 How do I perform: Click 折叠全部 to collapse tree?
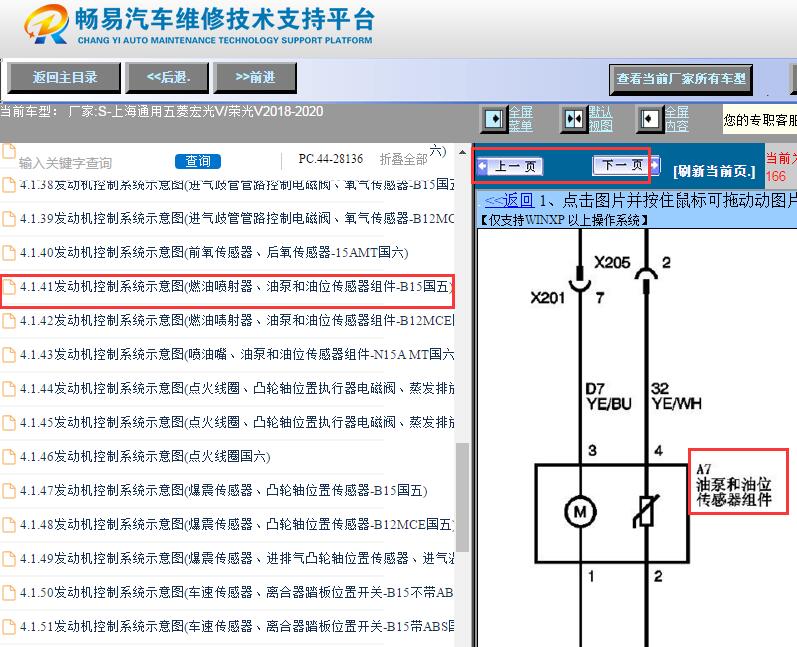[x=404, y=160]
